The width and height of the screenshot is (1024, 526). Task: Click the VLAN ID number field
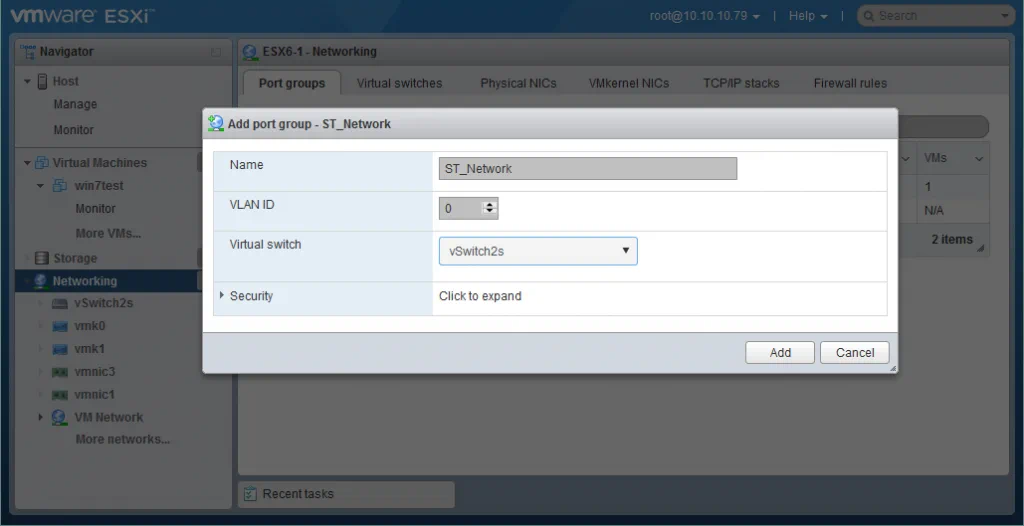point(461,209)
